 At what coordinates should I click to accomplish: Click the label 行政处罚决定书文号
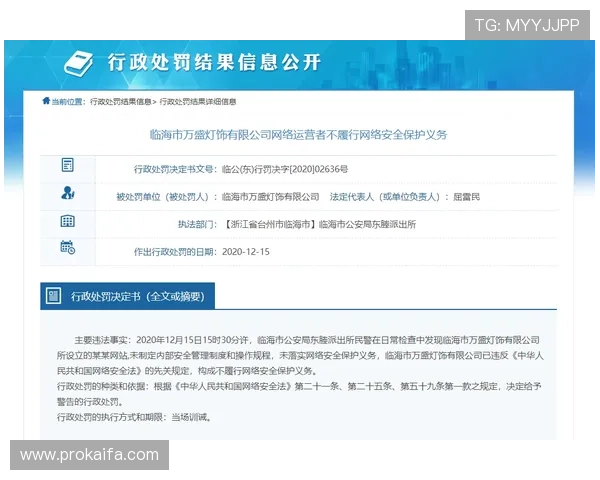(x=173, y=169)
